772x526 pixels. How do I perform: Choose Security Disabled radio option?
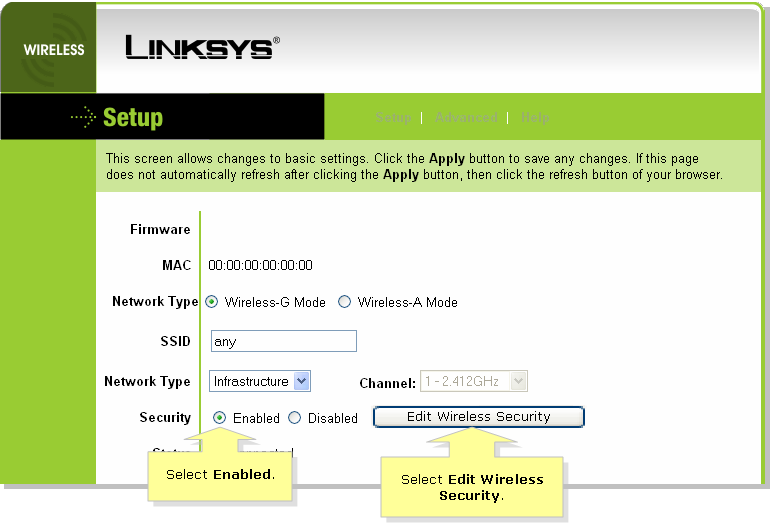pos(294,418)
